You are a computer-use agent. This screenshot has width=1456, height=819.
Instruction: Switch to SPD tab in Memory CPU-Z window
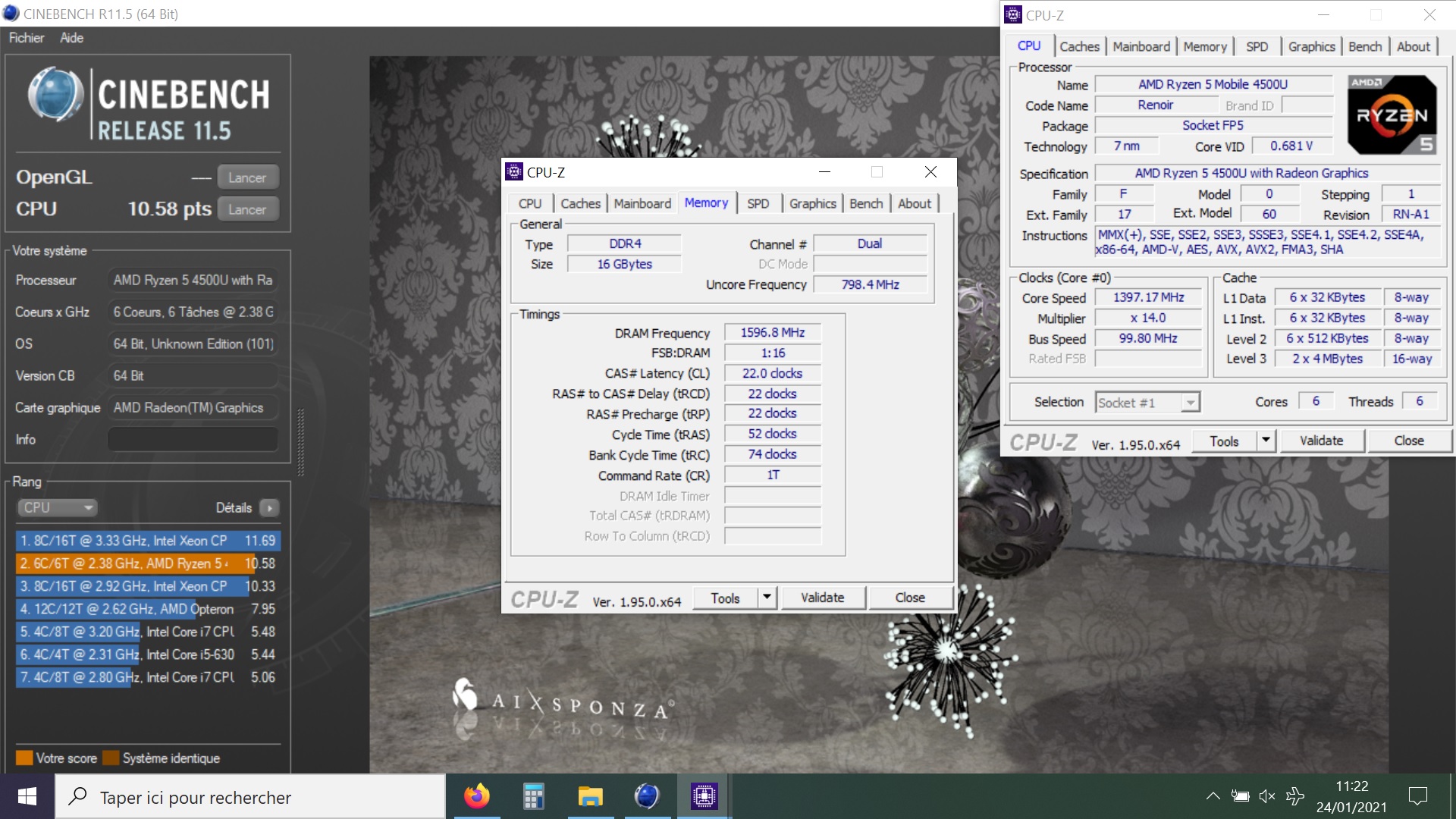[758, 203]
